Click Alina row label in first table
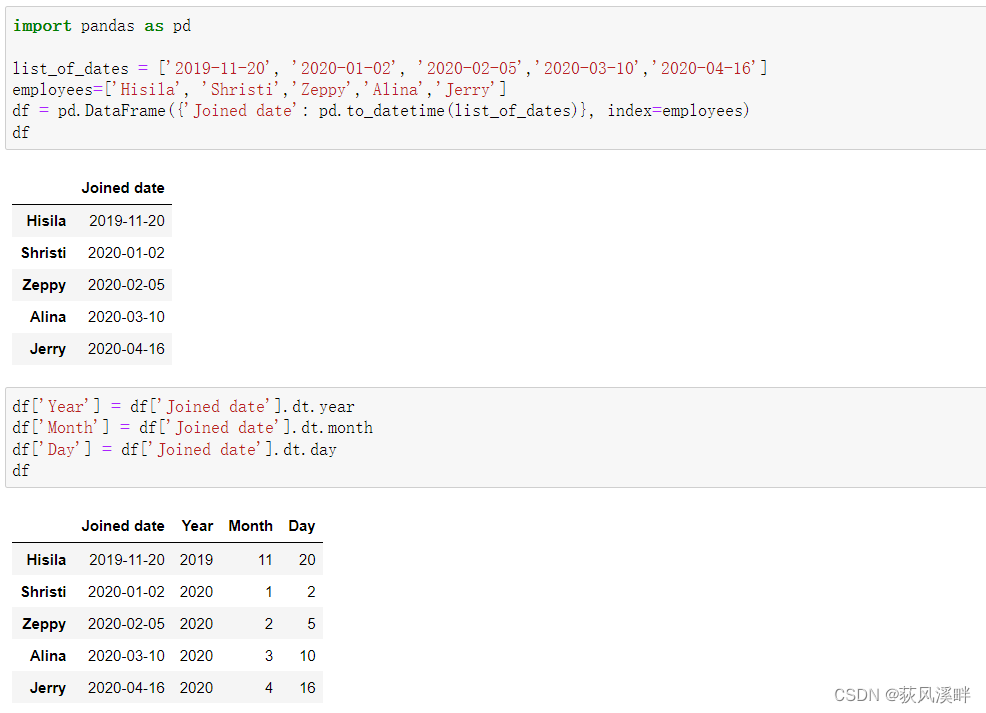Viewport: 986px width, 713px height. click(48, 317)
